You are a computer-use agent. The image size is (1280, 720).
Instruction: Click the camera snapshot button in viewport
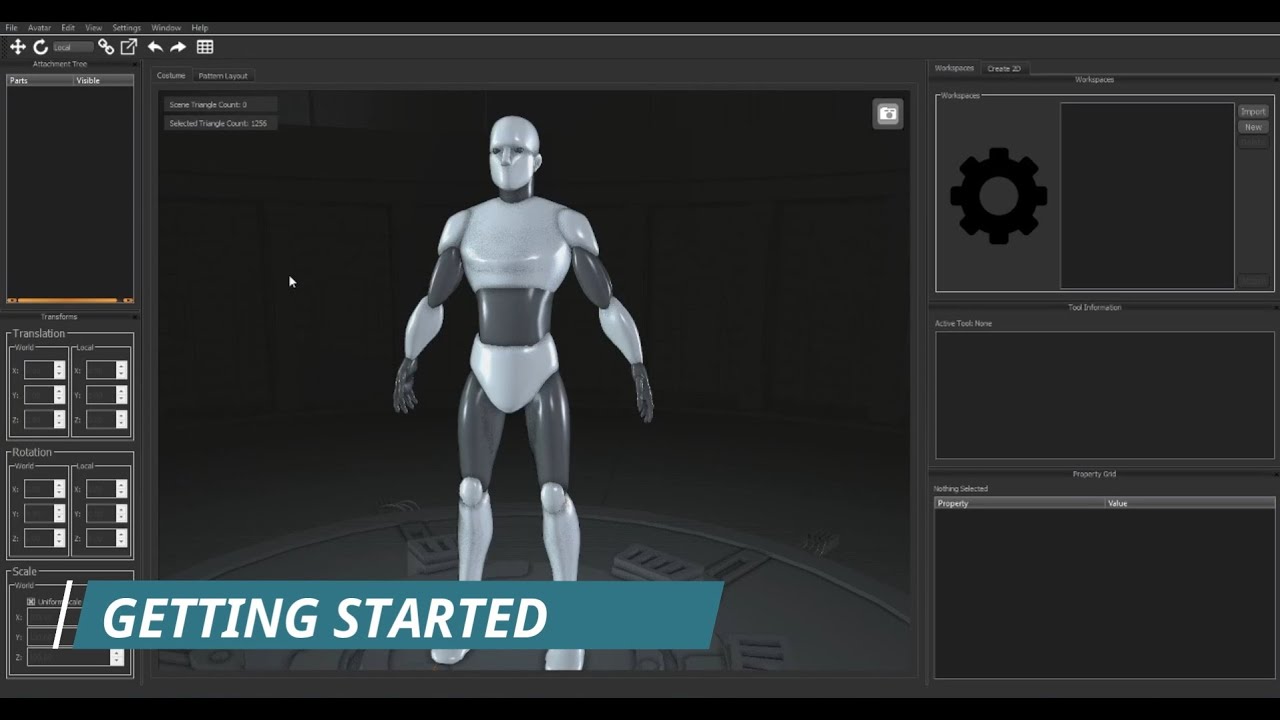coord(888,114)
